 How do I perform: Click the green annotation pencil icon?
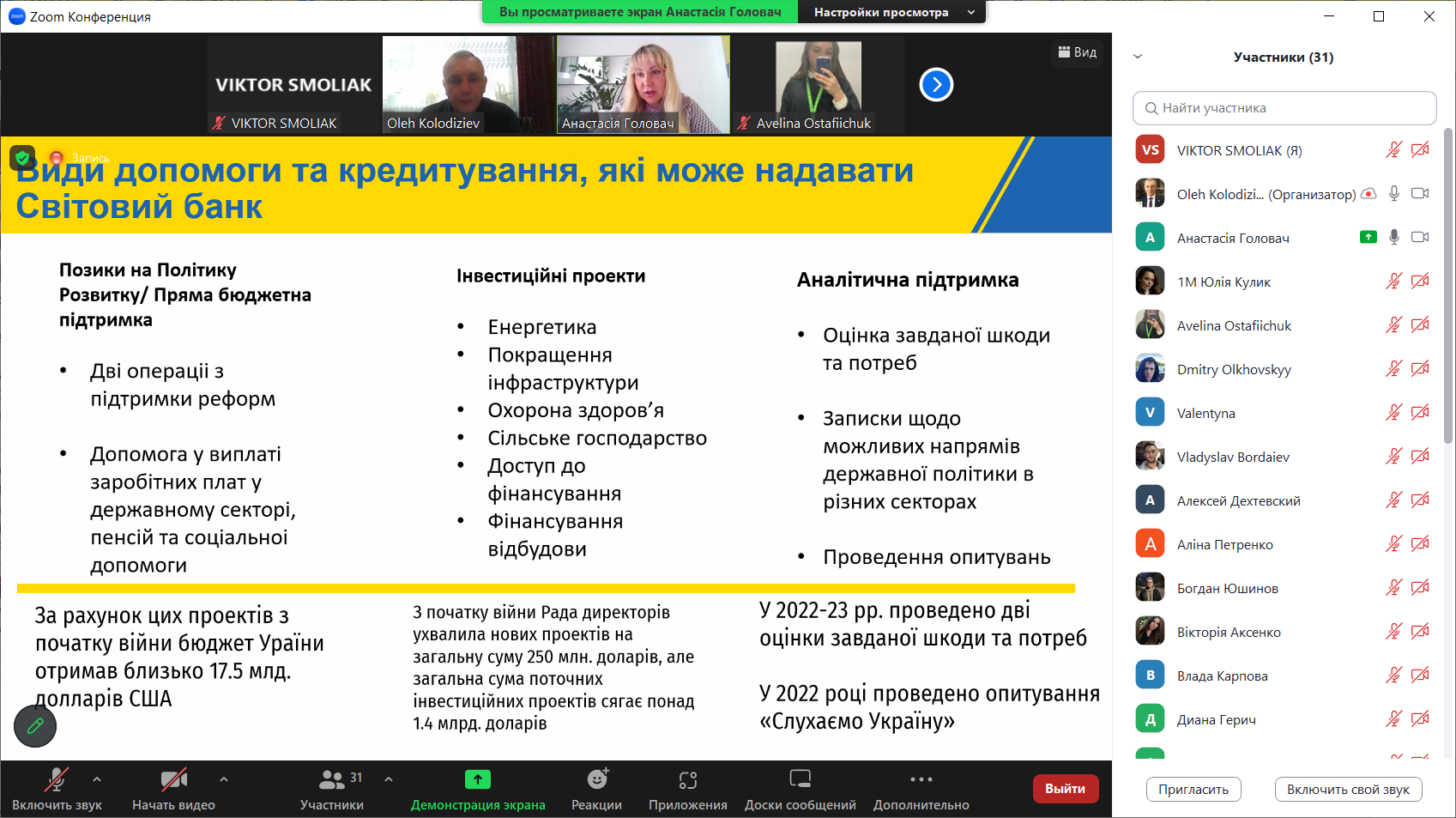[35, 726]
